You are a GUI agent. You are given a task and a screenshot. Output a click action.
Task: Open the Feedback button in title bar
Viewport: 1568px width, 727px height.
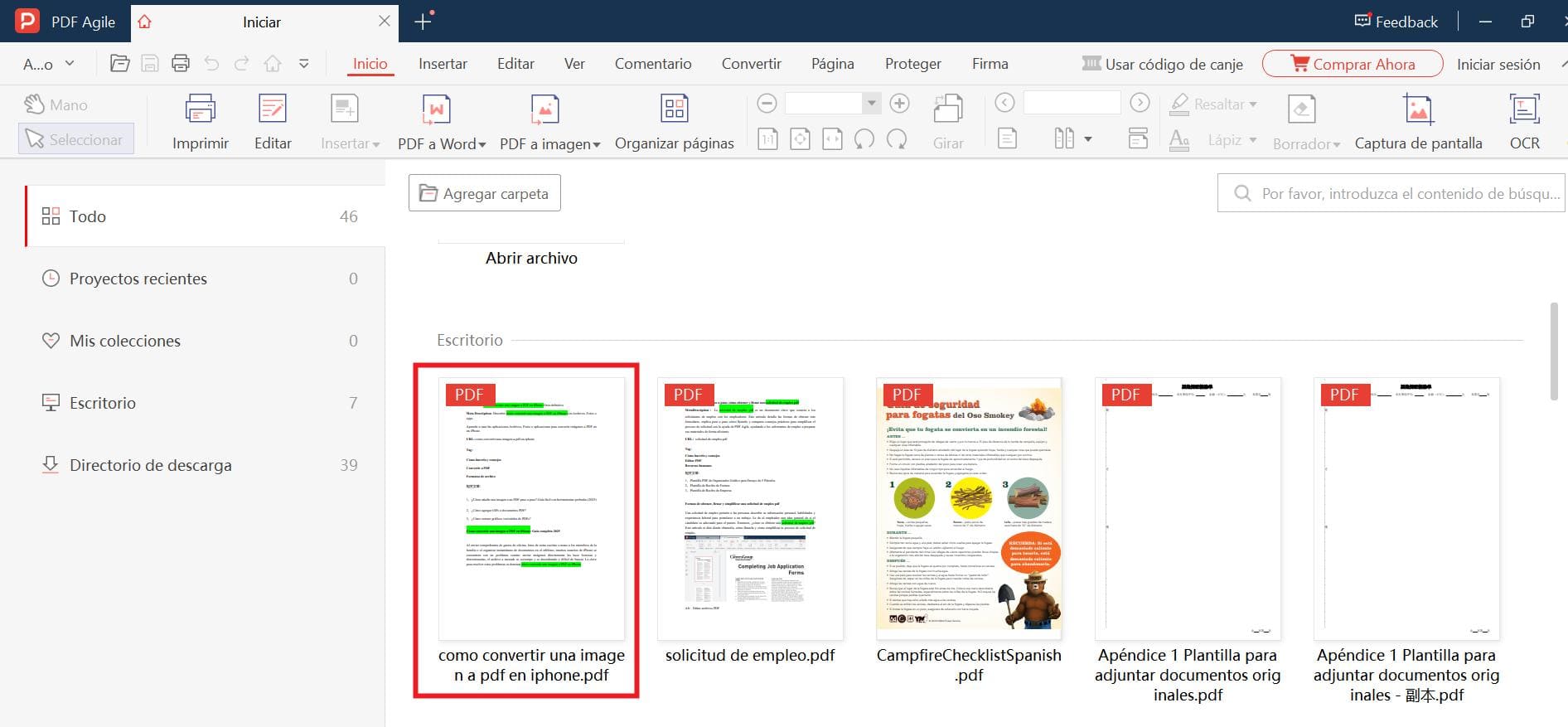1396,22
